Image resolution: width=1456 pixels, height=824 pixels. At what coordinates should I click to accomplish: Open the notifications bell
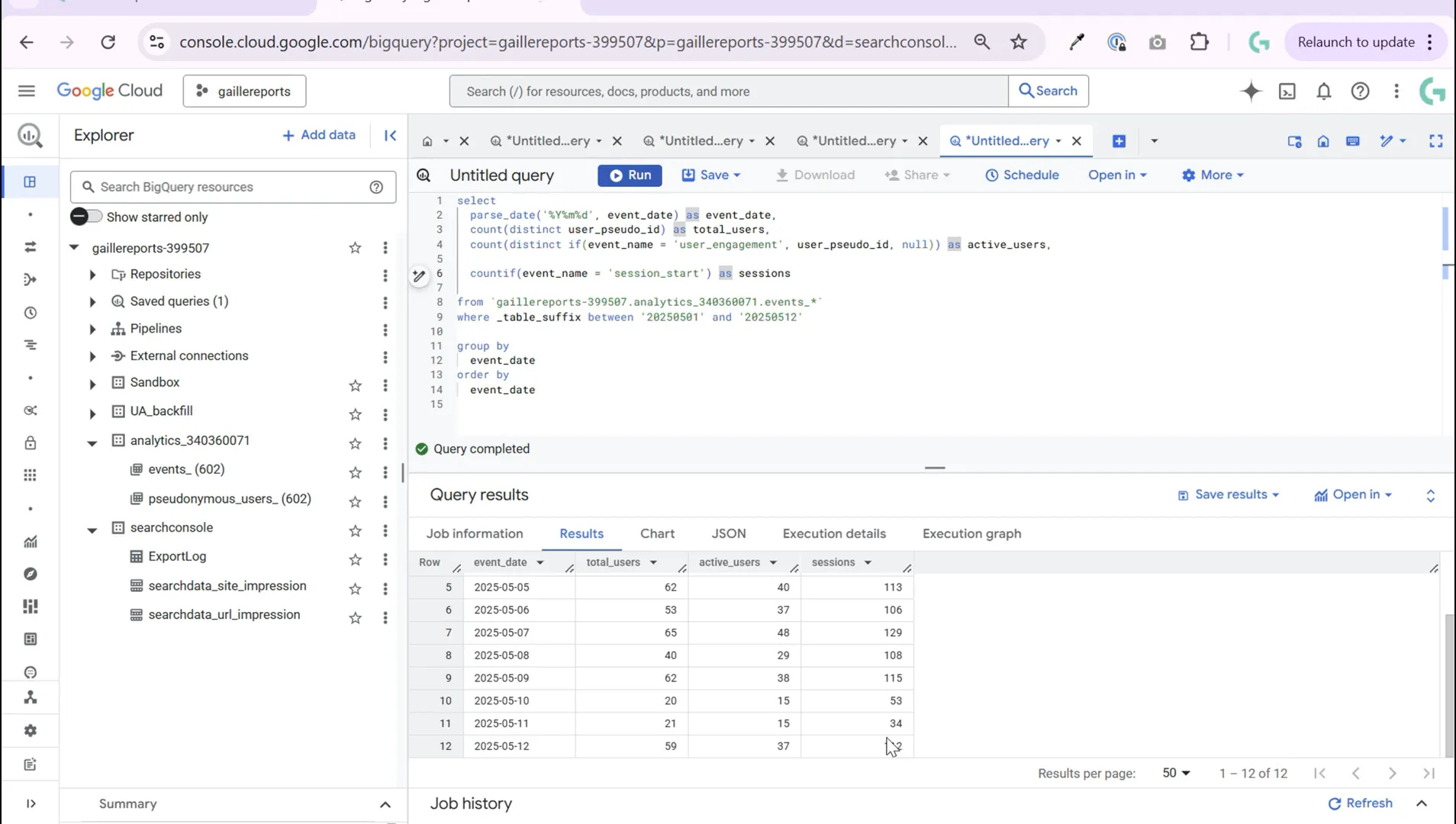coord(1324,91)
